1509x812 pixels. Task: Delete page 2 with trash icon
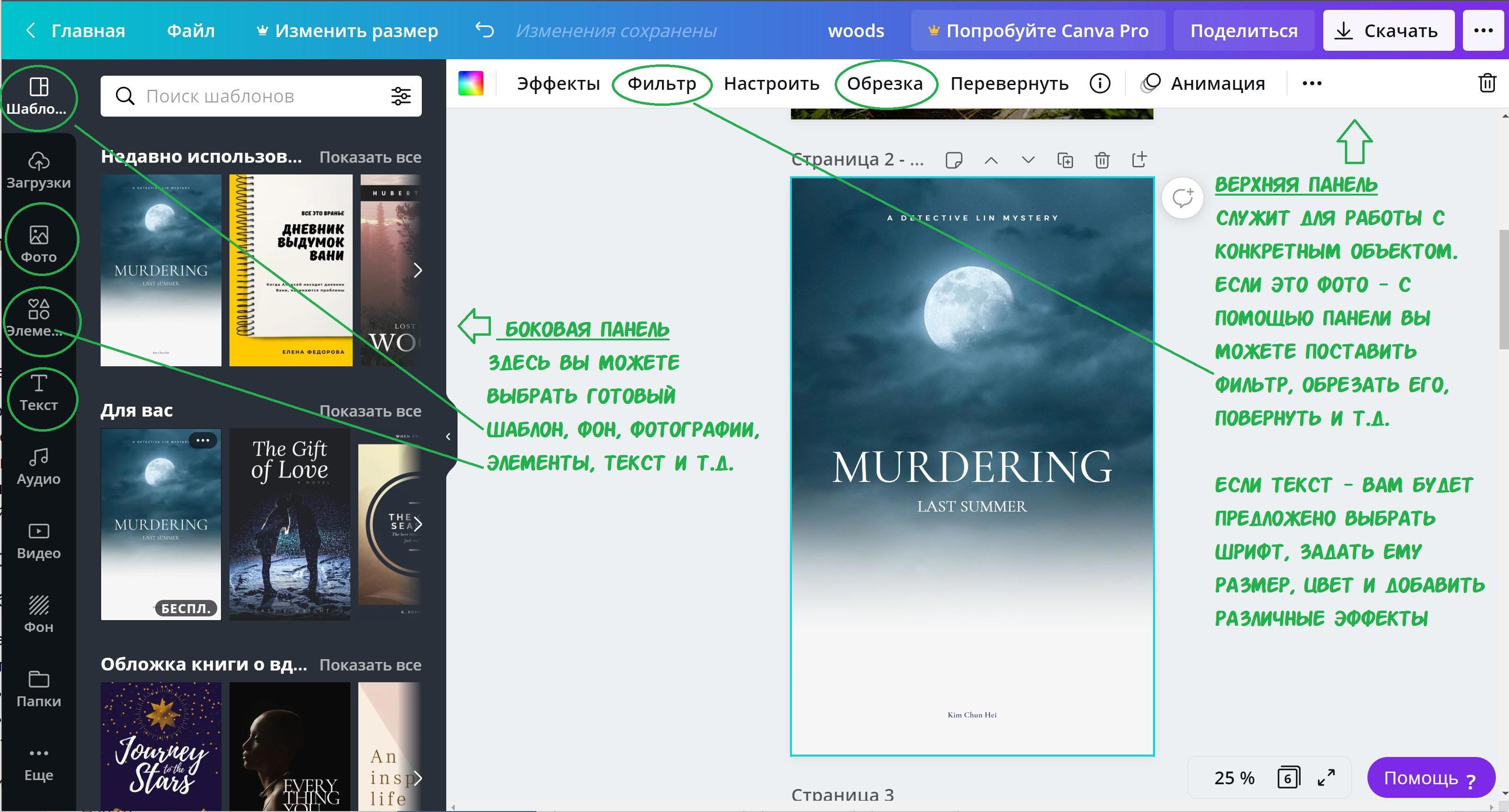[x=1102, y=160]
